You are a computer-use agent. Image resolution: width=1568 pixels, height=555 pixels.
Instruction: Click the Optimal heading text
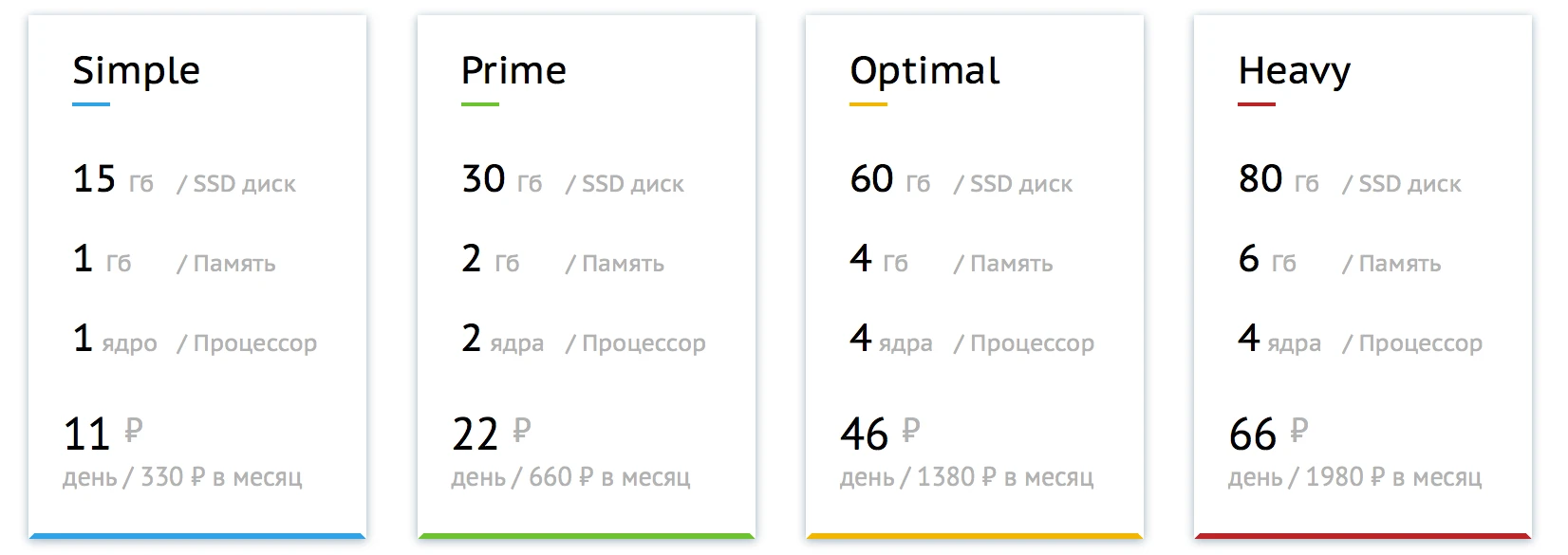pyautogui.click(x=924, y=70)
